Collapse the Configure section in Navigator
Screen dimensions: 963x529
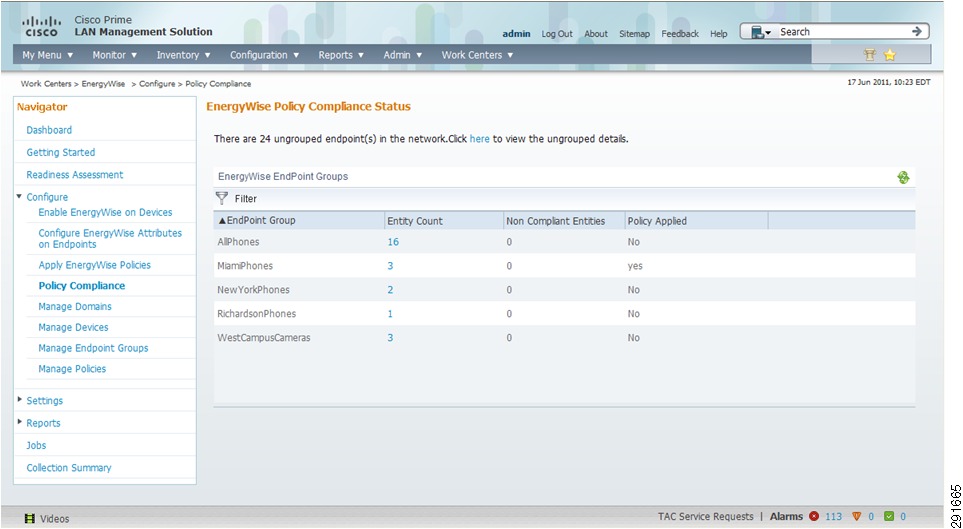click(x=20, y=197)
